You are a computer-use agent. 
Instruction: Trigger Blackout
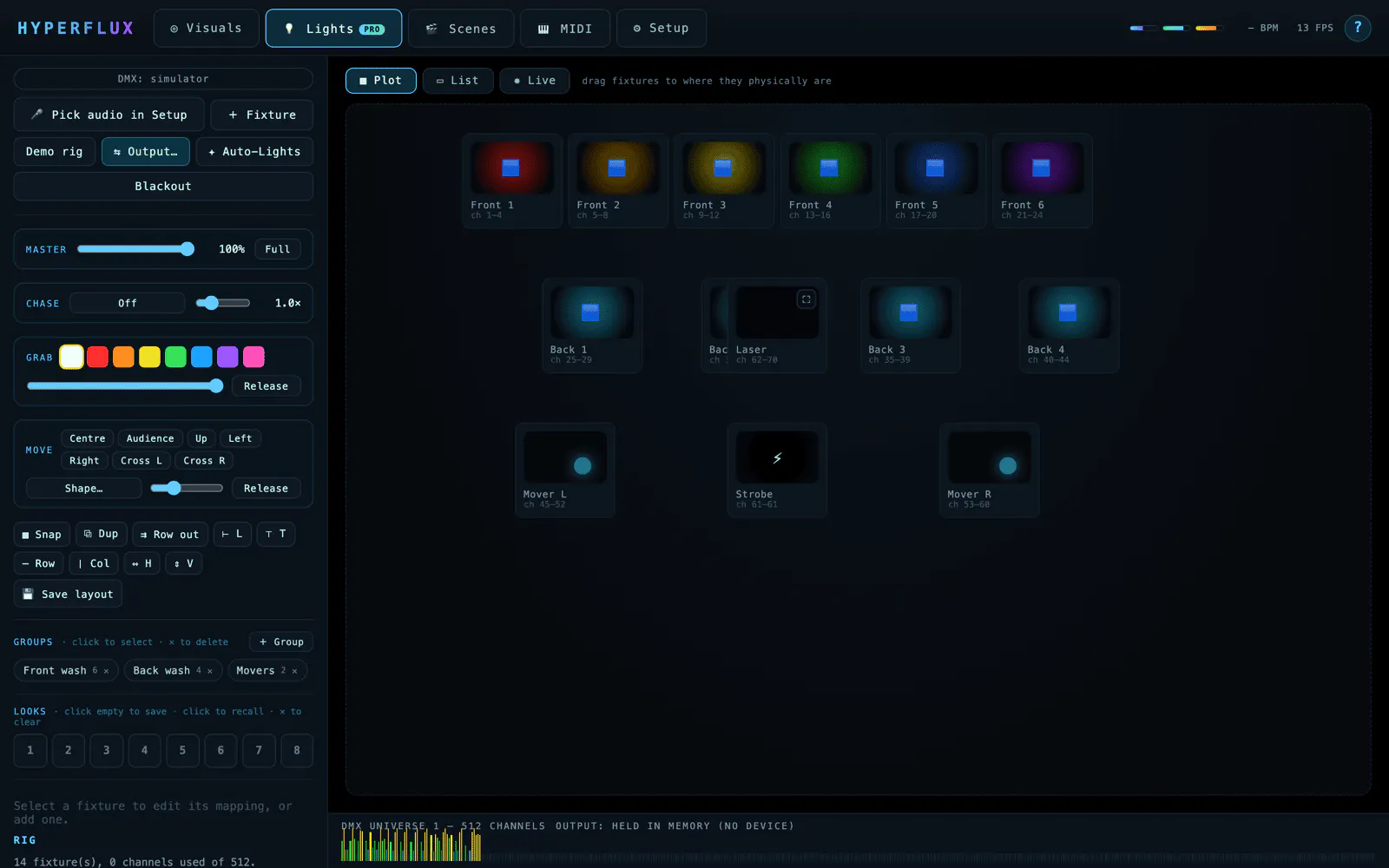163,186
